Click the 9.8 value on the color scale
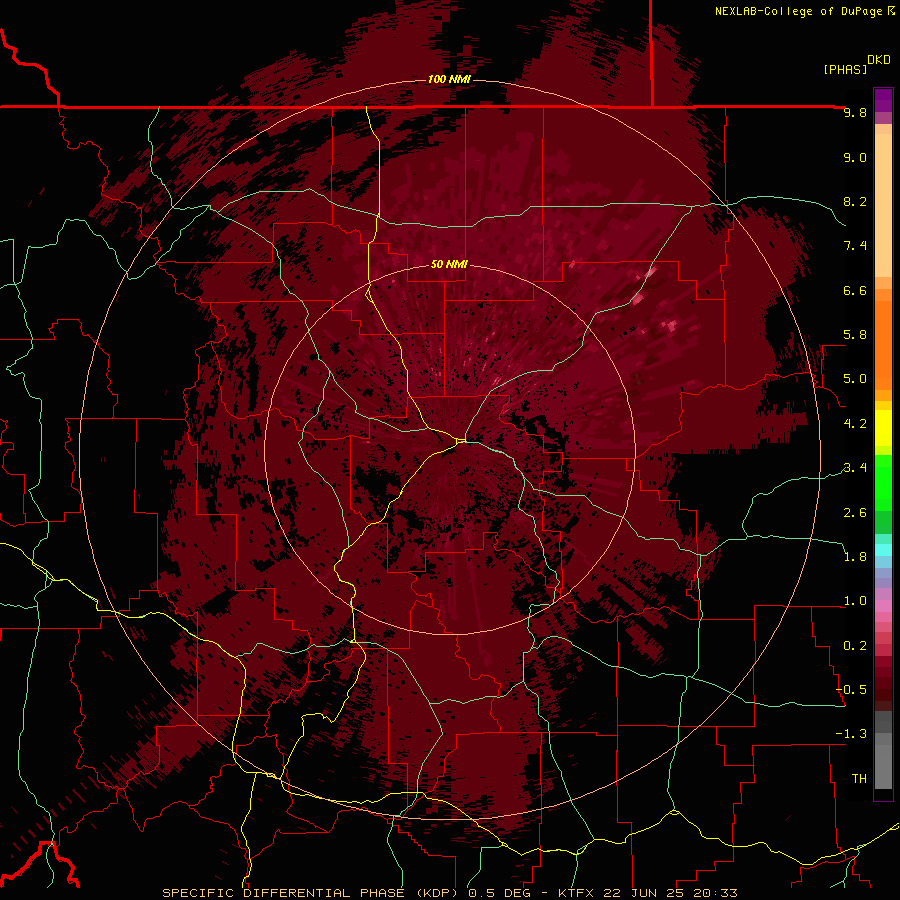Screen dimensions: 900x900 [x=855, y=112]
